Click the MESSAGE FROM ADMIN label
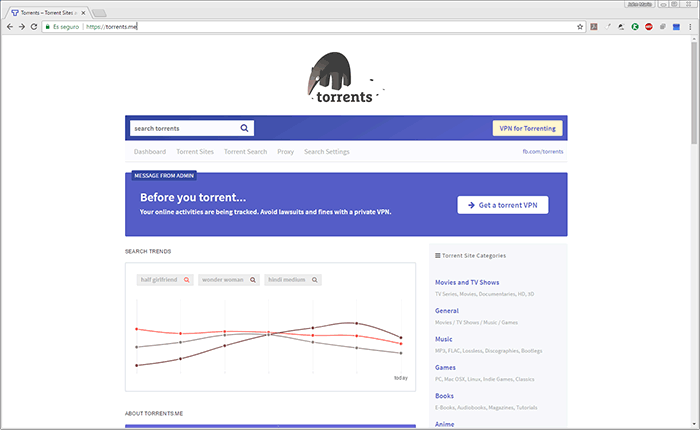Screen dimensions: 700x430 [x=164, y=175]
